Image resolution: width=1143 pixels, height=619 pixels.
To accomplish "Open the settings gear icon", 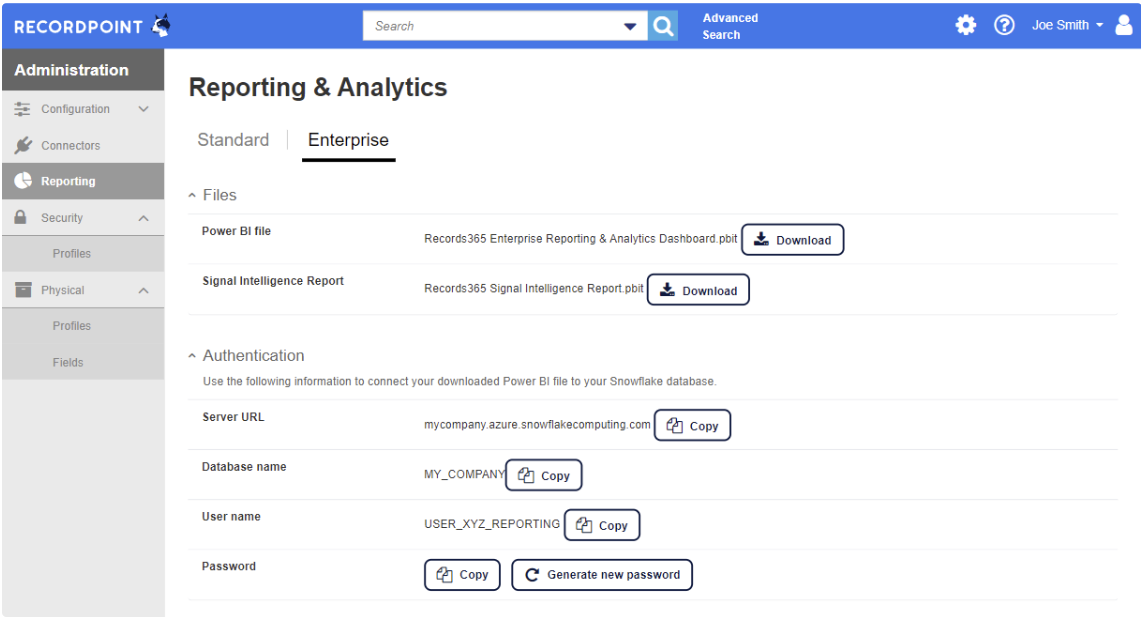I will tap(966, 26).
